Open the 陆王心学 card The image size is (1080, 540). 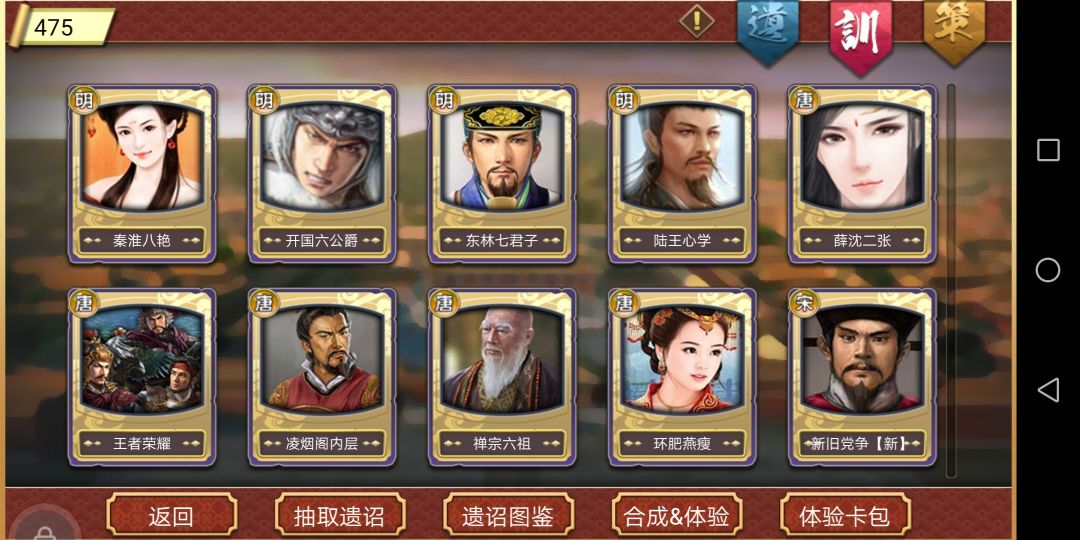(683, 174)
